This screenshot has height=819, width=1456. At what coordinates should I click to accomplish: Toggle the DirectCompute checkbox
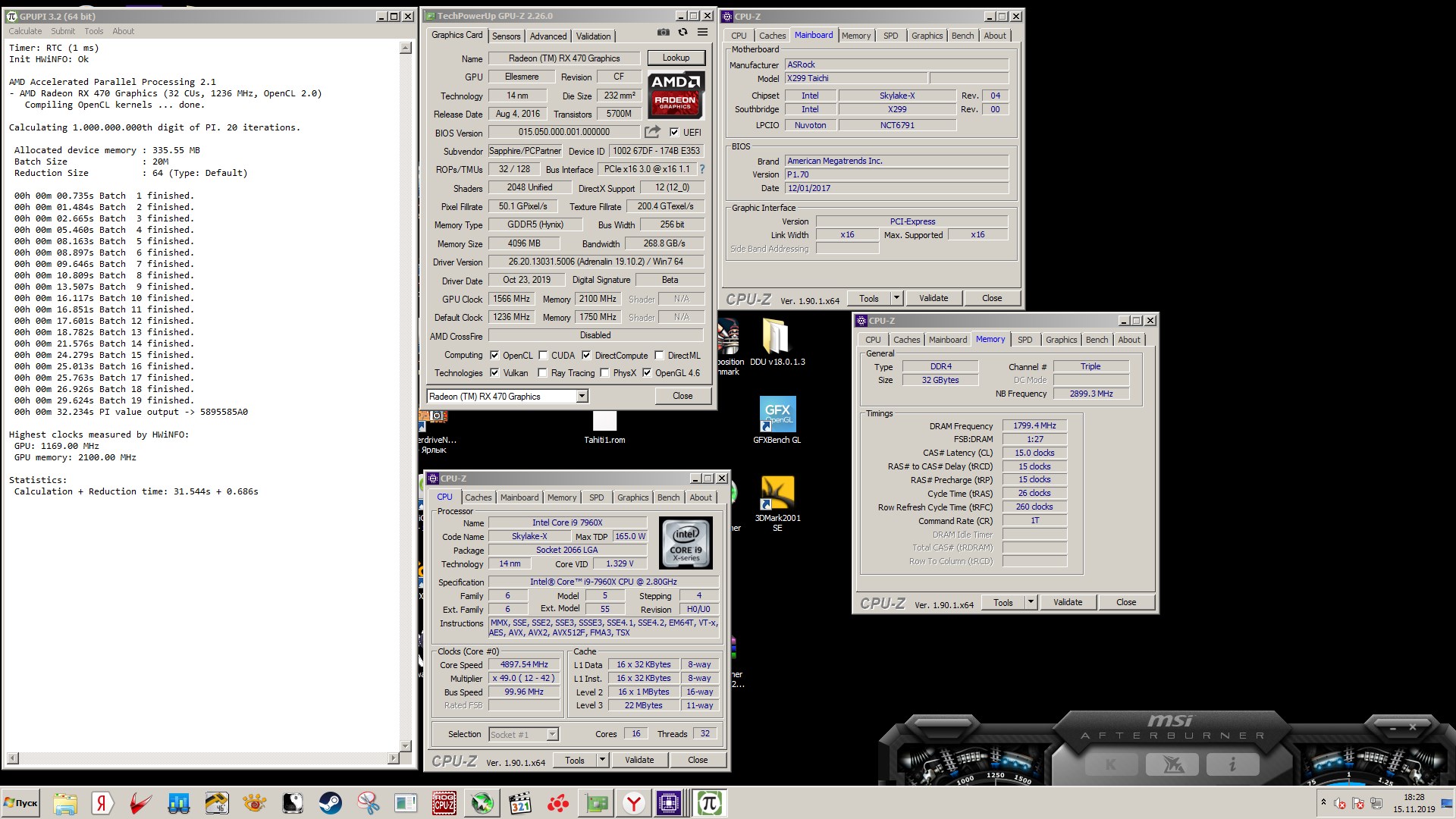coord(586,355)
